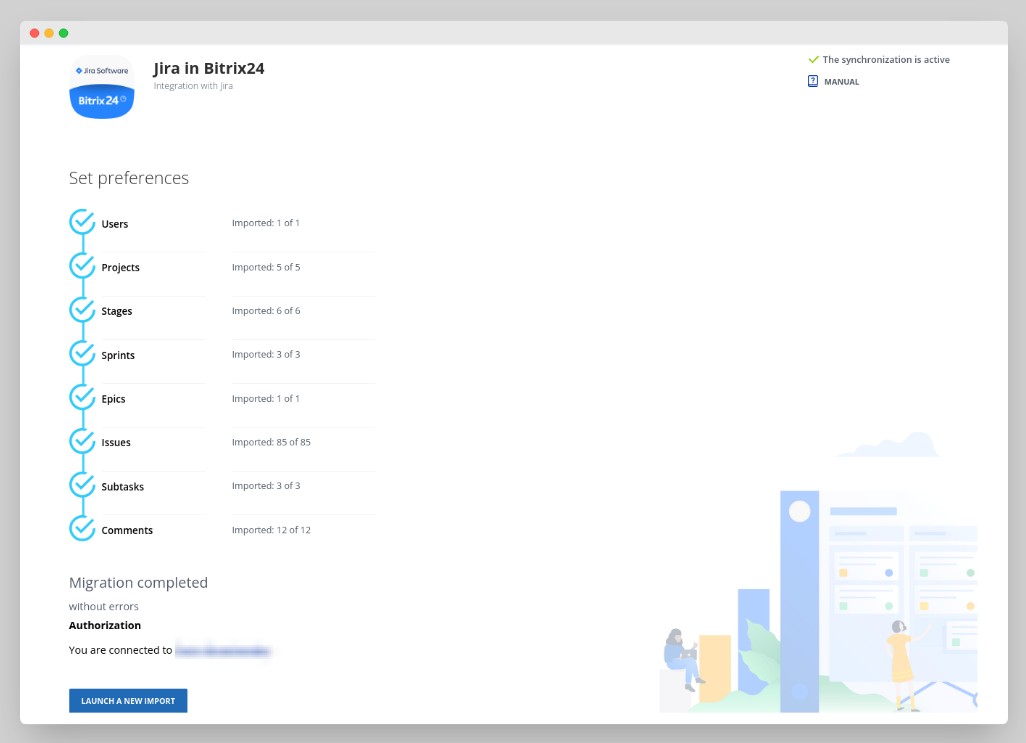Image resolution: width=1026 pixels, height=743 pixels.
Task: Click the Users step checkmark circle
Action: pyautogui.click(x=82, y=222)
